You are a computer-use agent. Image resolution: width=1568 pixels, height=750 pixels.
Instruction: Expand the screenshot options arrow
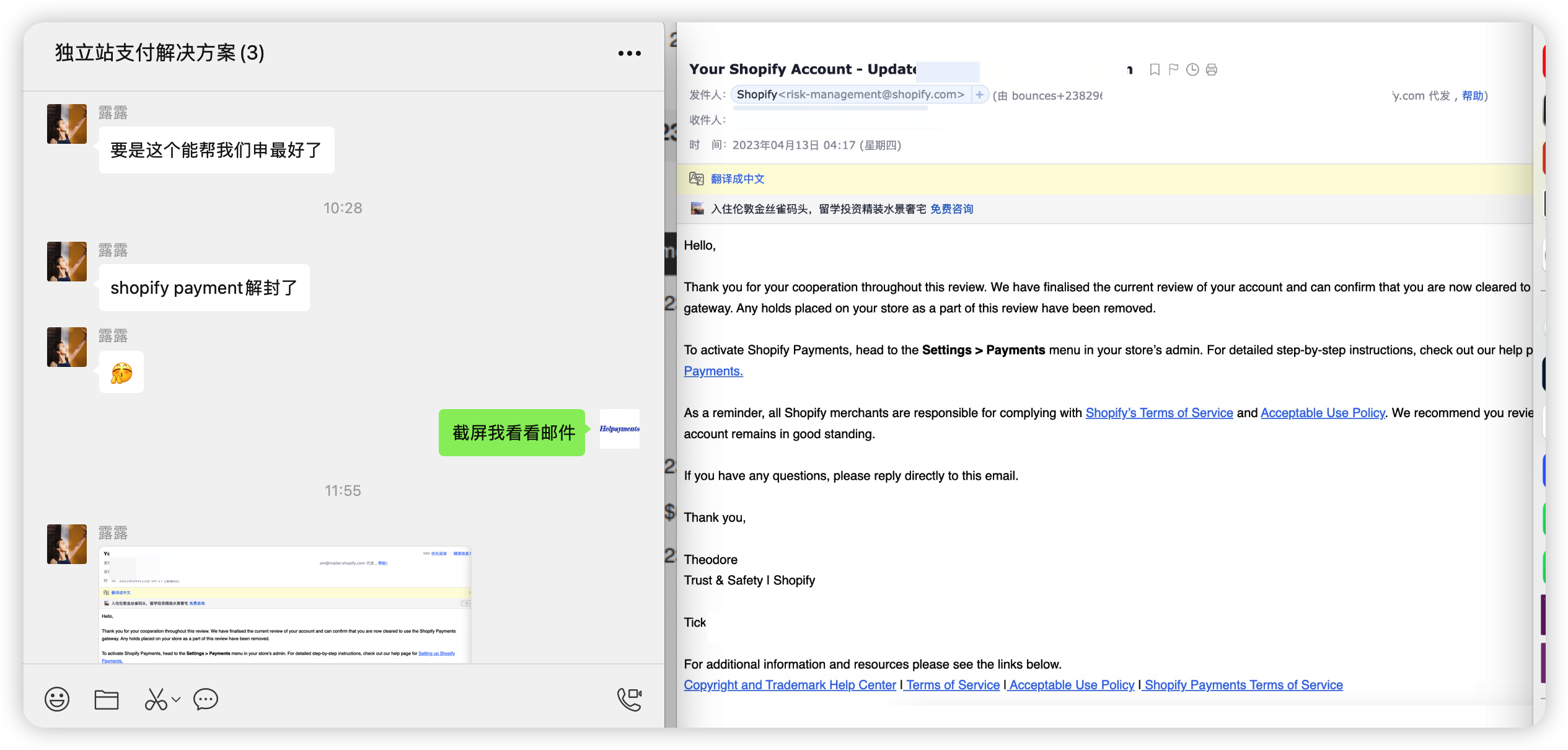(177, 699)
